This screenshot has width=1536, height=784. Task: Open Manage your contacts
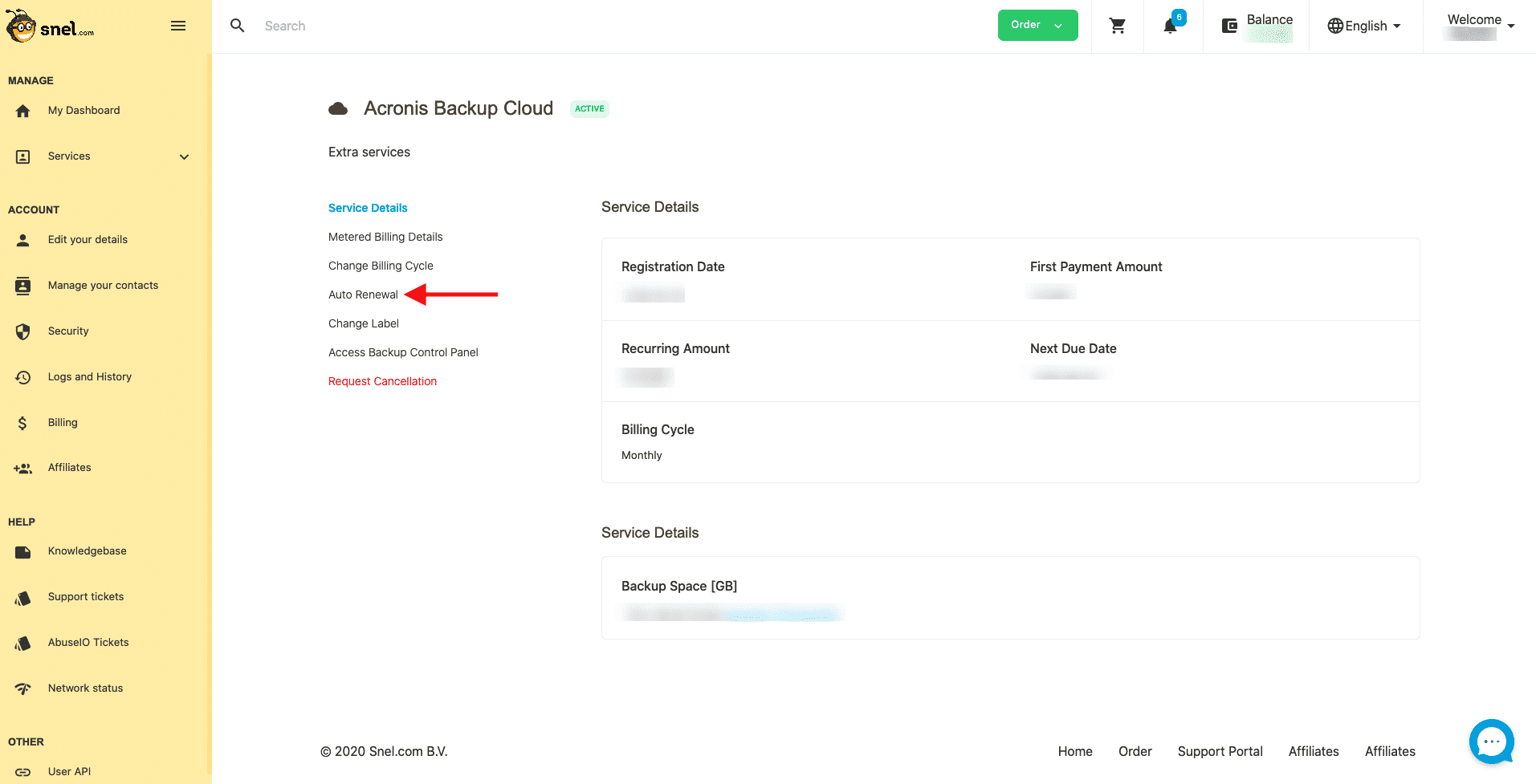click(x=103, y=286)
